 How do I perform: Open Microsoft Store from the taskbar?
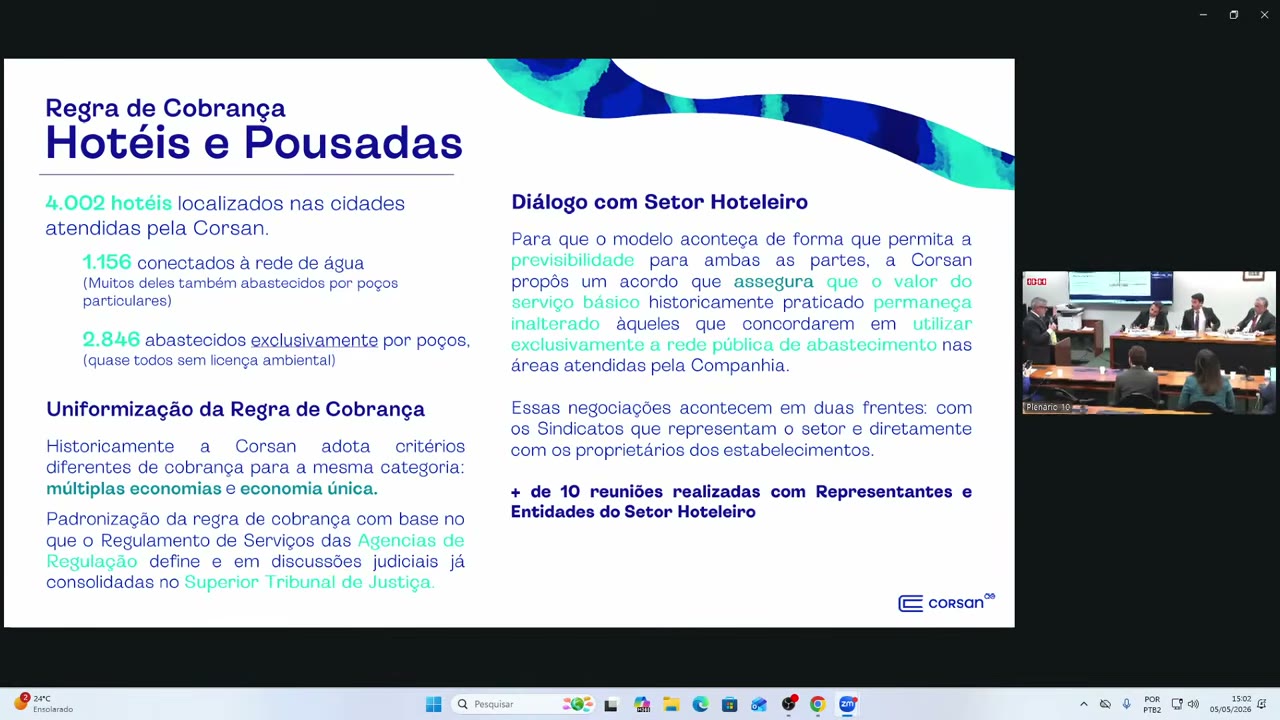[729, 704]
